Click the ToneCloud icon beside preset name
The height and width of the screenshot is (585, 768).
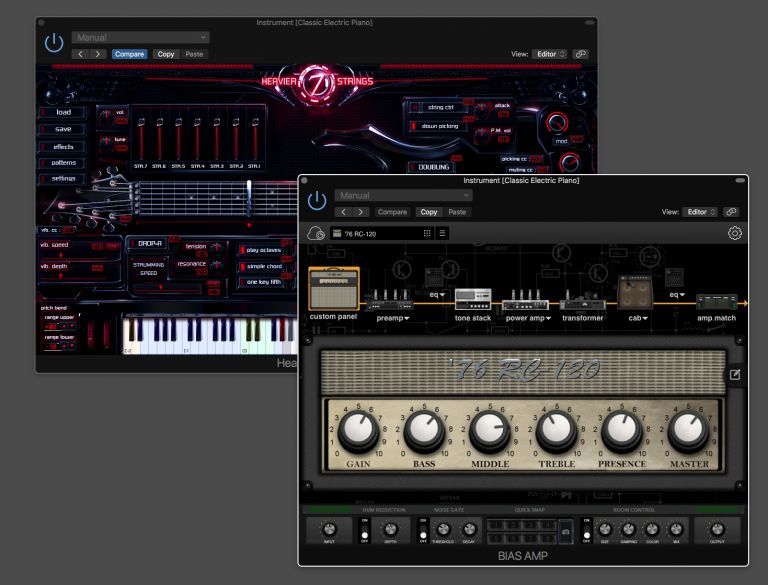coord(316,233)
